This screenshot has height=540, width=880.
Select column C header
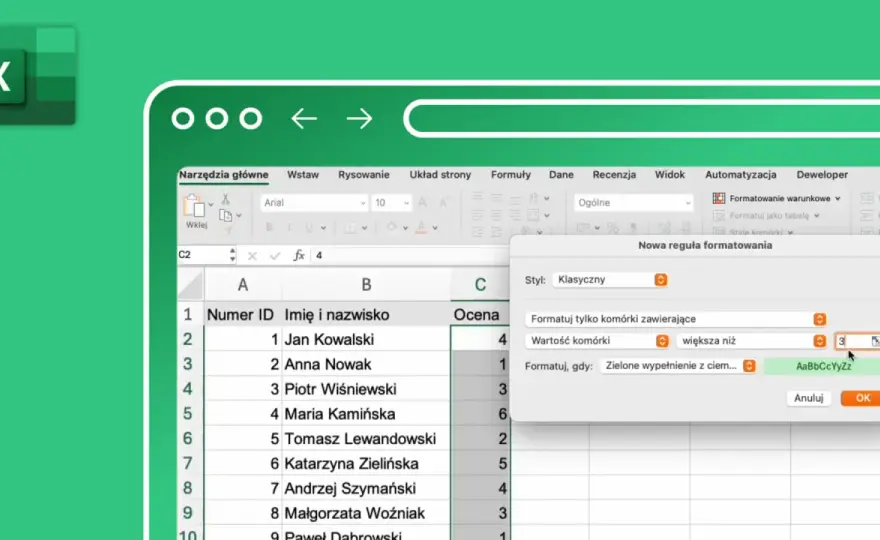(480, 285)
